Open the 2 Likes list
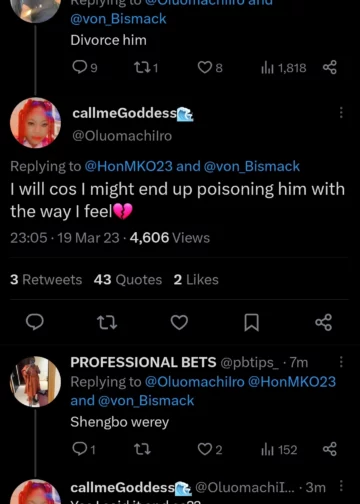The width and height of the screenshot is (360, 504). coord(196,280)
